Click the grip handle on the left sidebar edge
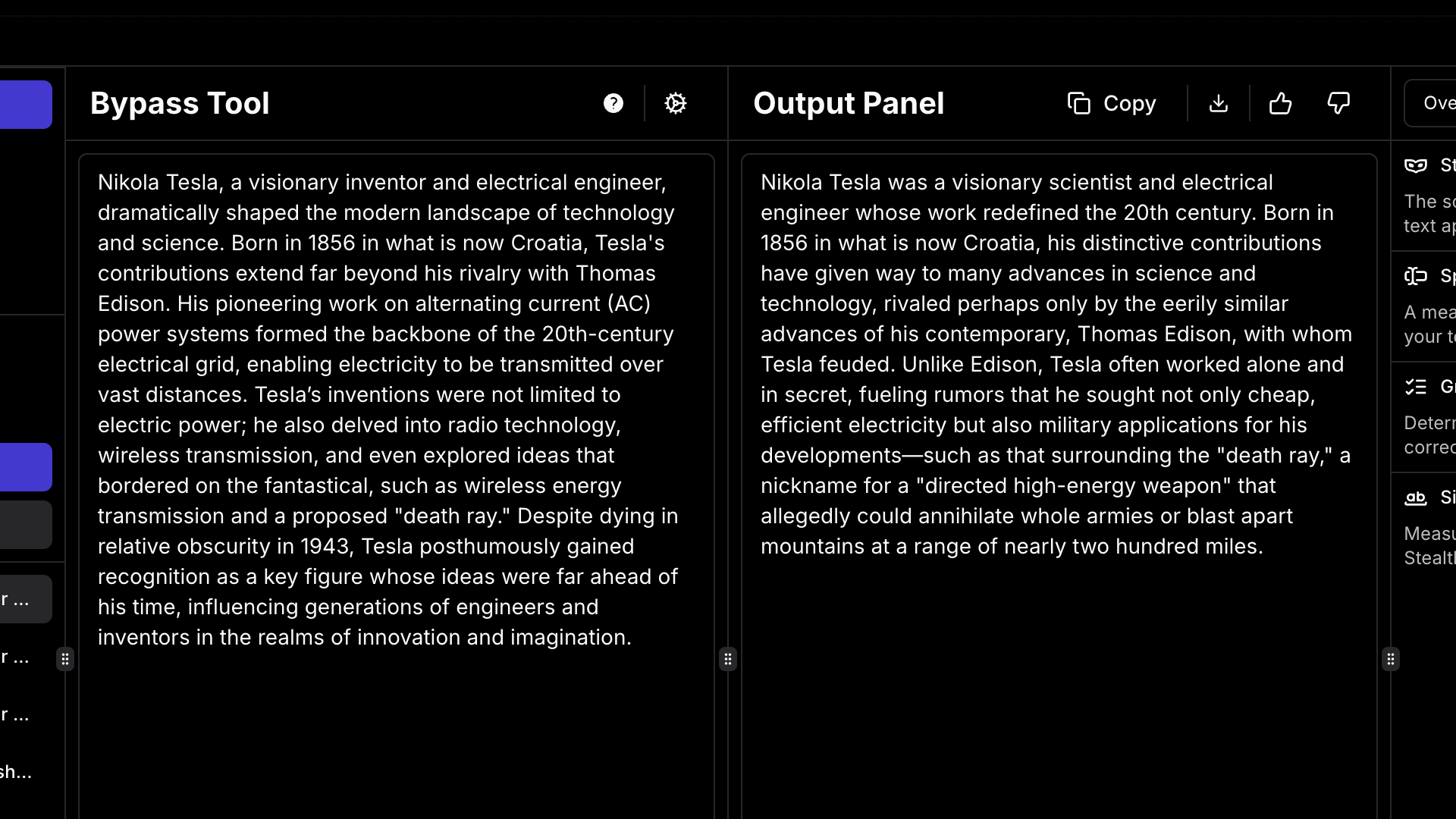Screen dimensions: 1456x819 pos(65,659)
